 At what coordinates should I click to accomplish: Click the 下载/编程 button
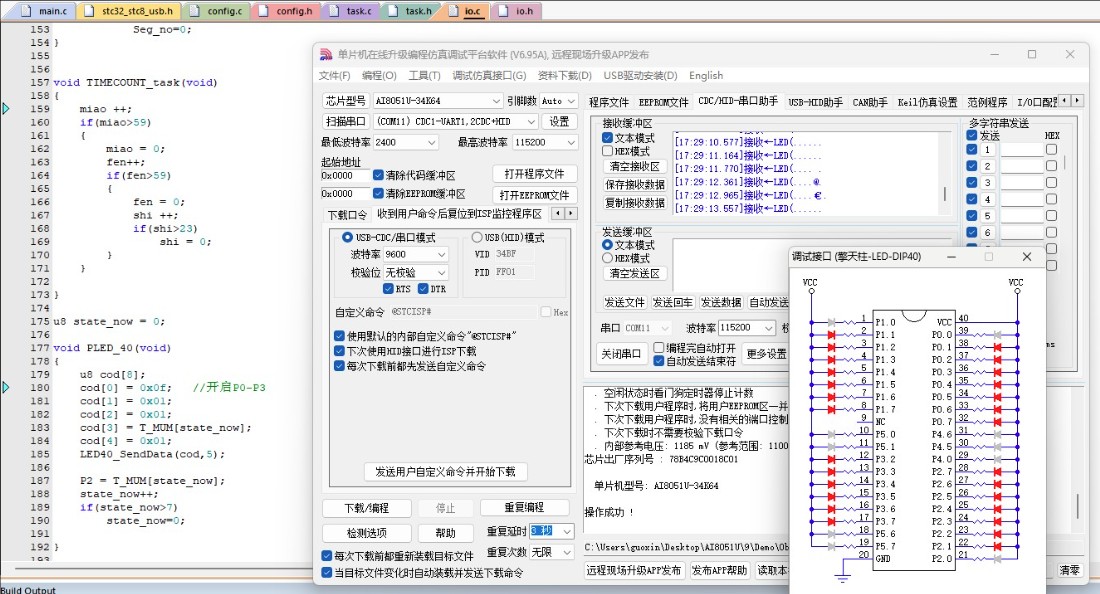click(x=366, y=508)
